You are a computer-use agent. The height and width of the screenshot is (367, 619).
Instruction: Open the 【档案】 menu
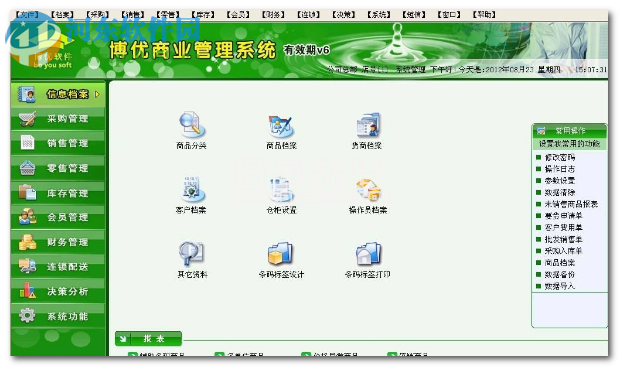tap(62, 15)
